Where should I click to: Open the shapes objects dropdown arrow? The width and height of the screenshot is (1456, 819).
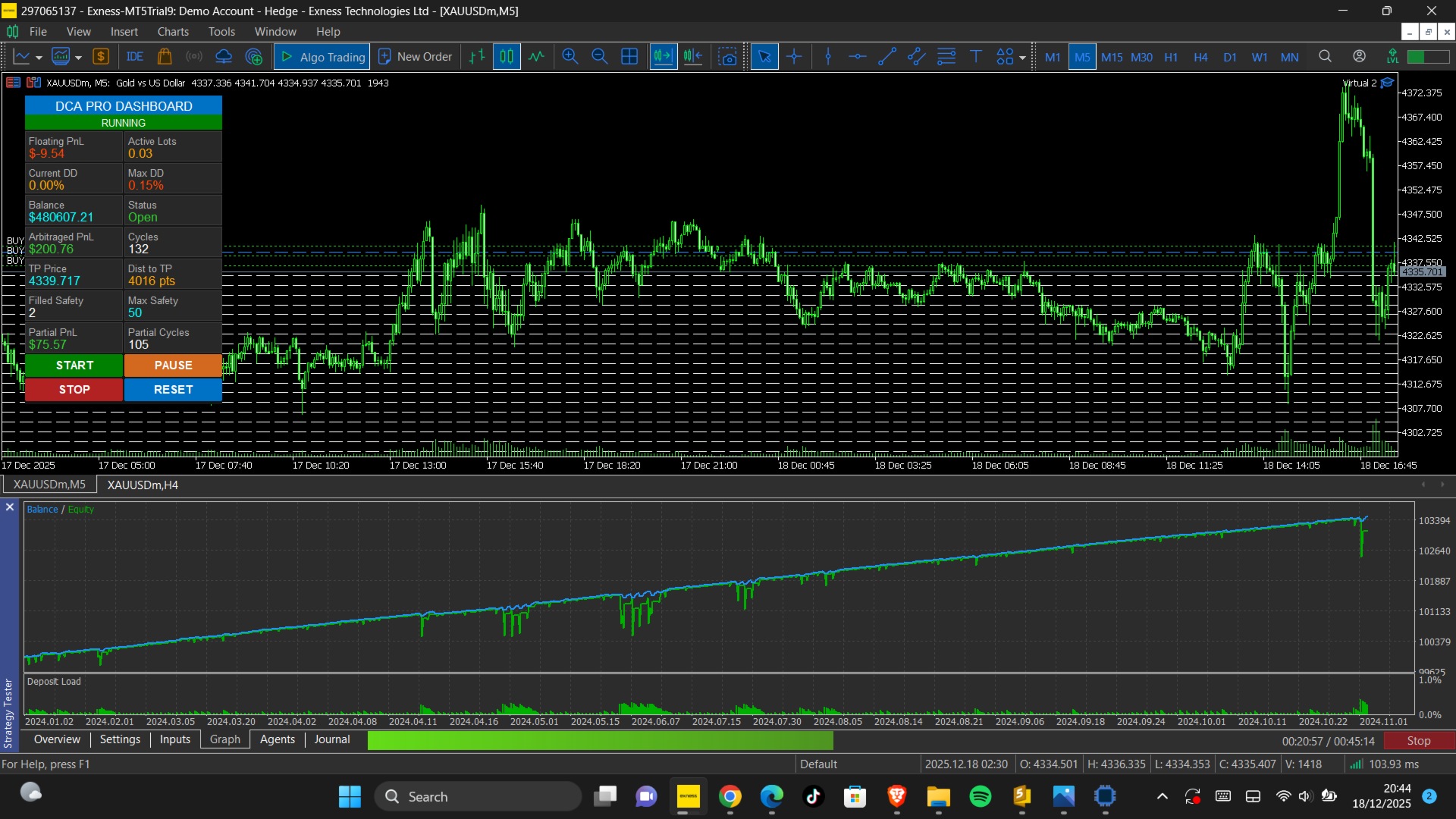(x=1022, y=58)
